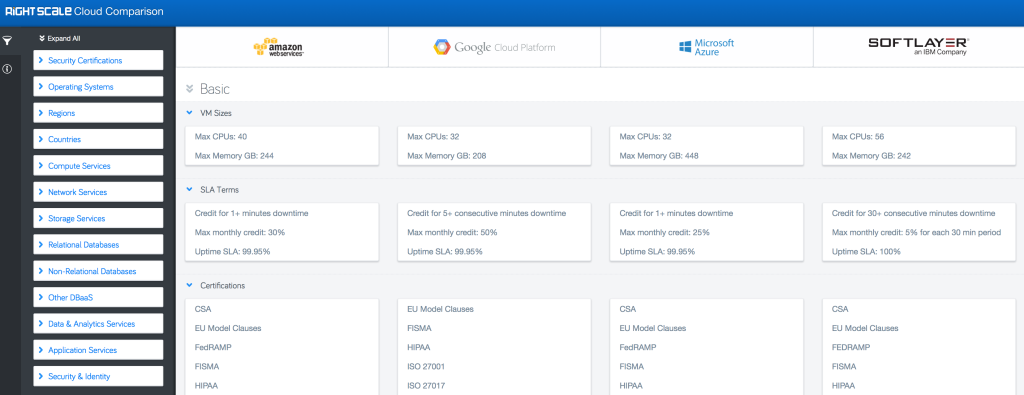Expand the Countries filter
Viewport: 1024px width, 395px height.
point(98,139)
